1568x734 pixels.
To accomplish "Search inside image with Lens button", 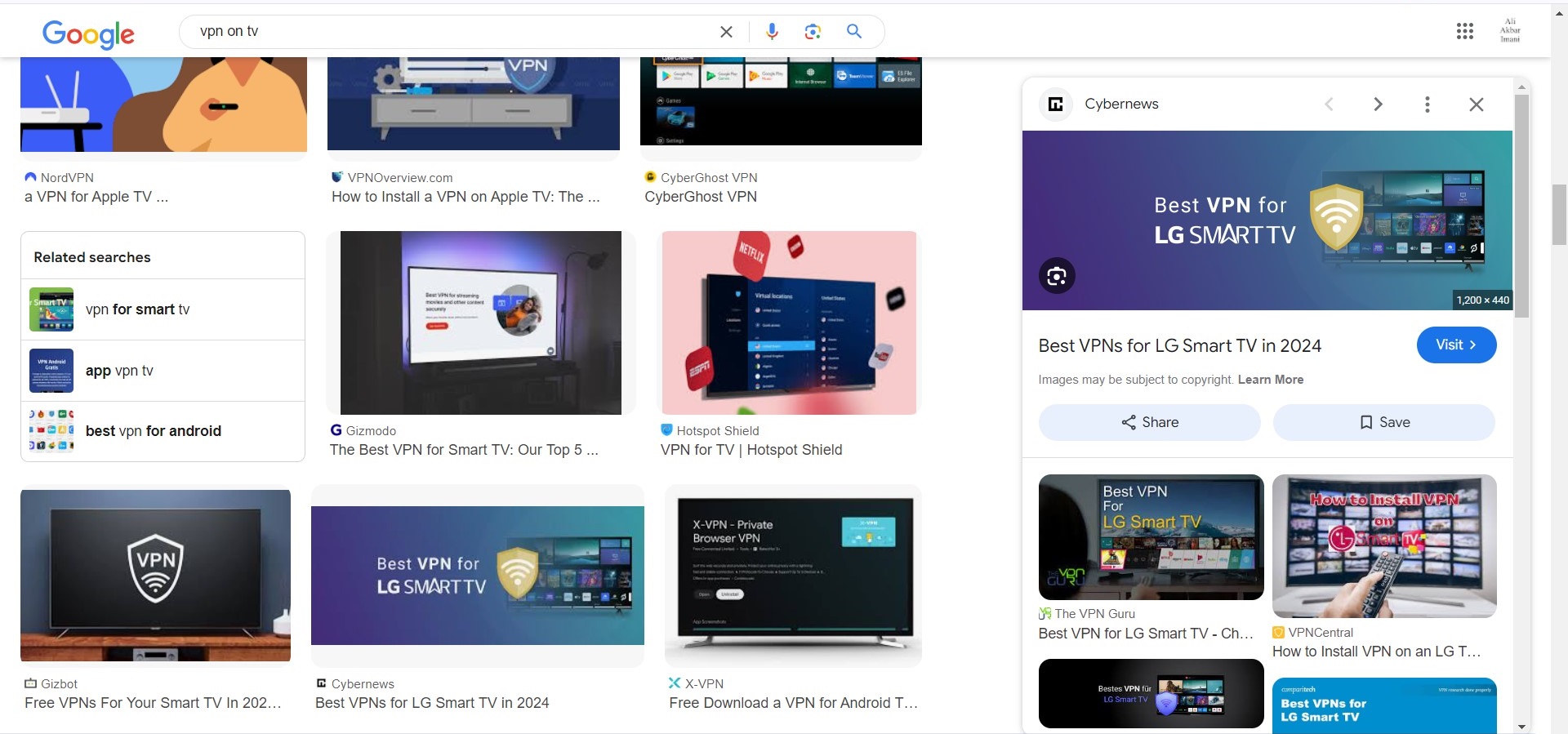I will (1057, 276).
